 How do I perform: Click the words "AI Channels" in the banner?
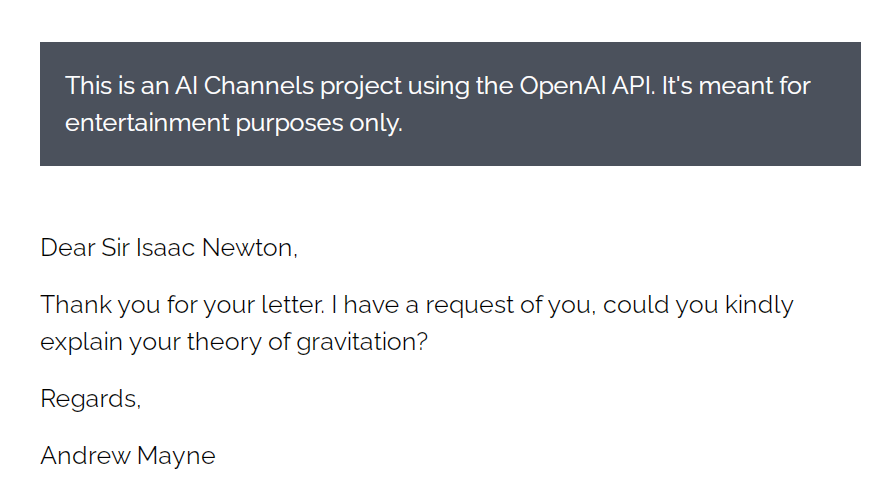click(x=244, y=86)
